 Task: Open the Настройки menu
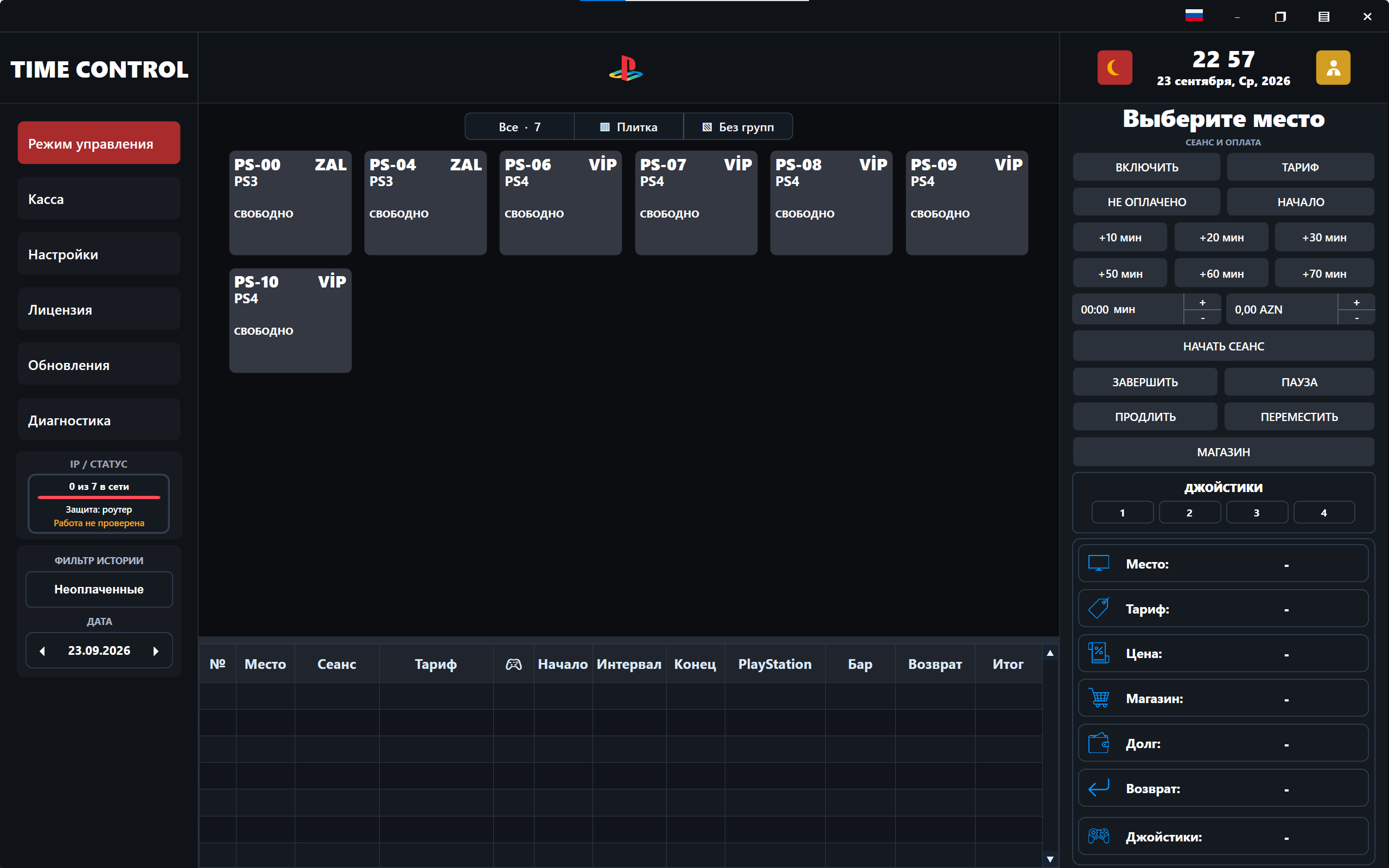pyautogui.click(x=99, y=254)
